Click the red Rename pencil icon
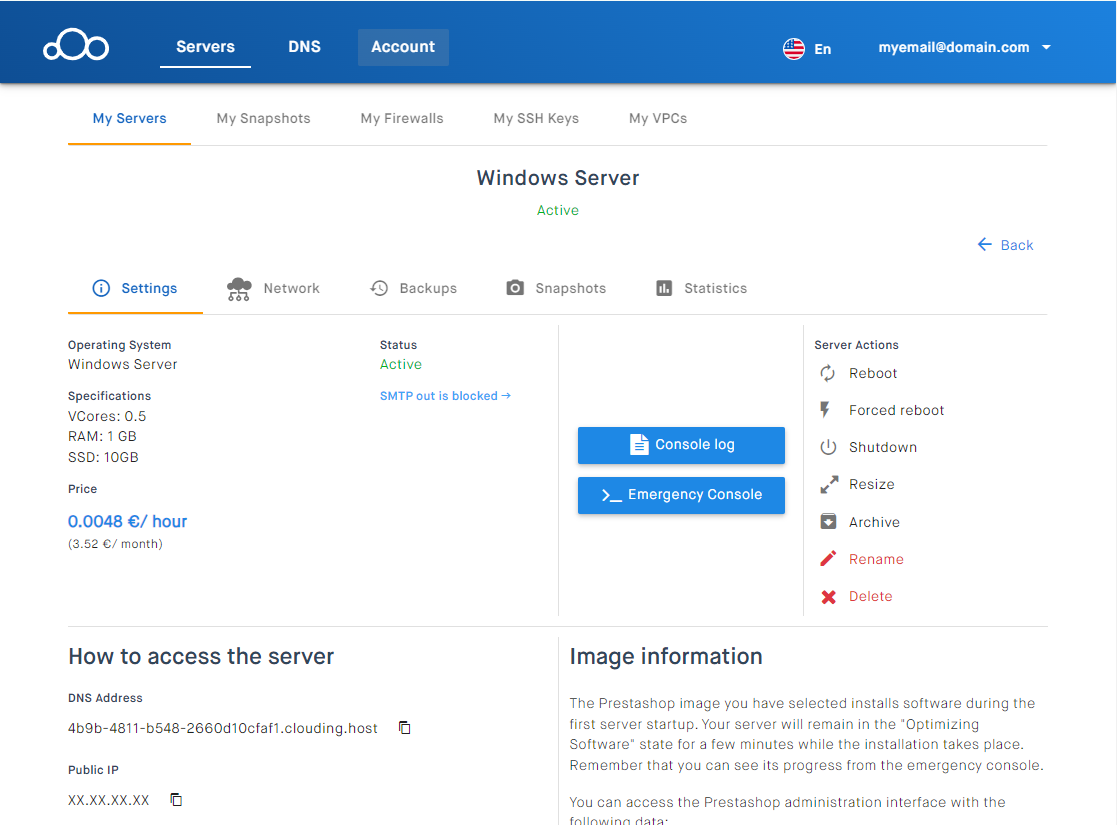 coord(828,559)
